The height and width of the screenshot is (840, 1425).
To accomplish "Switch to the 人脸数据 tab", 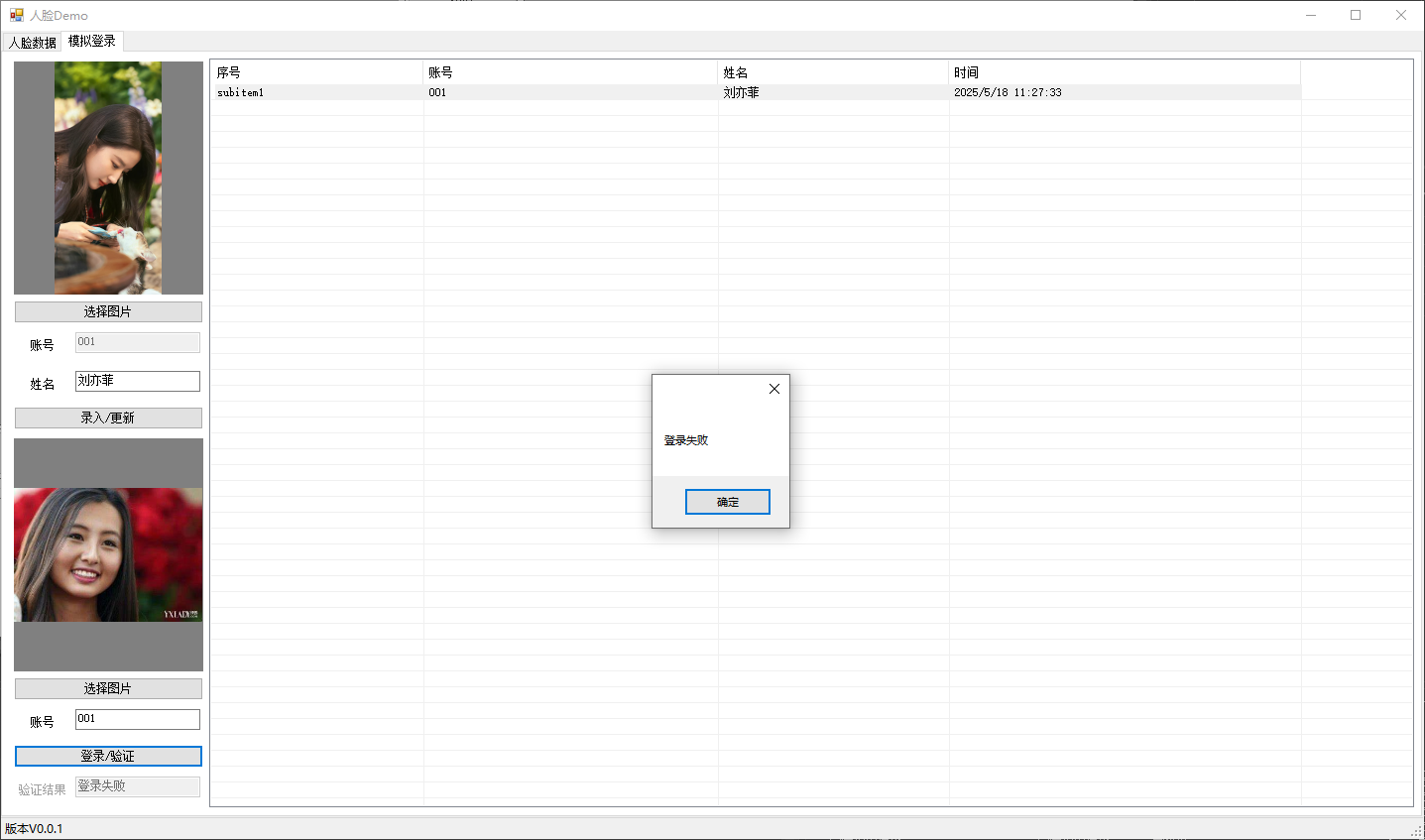I will click(33, 43).
